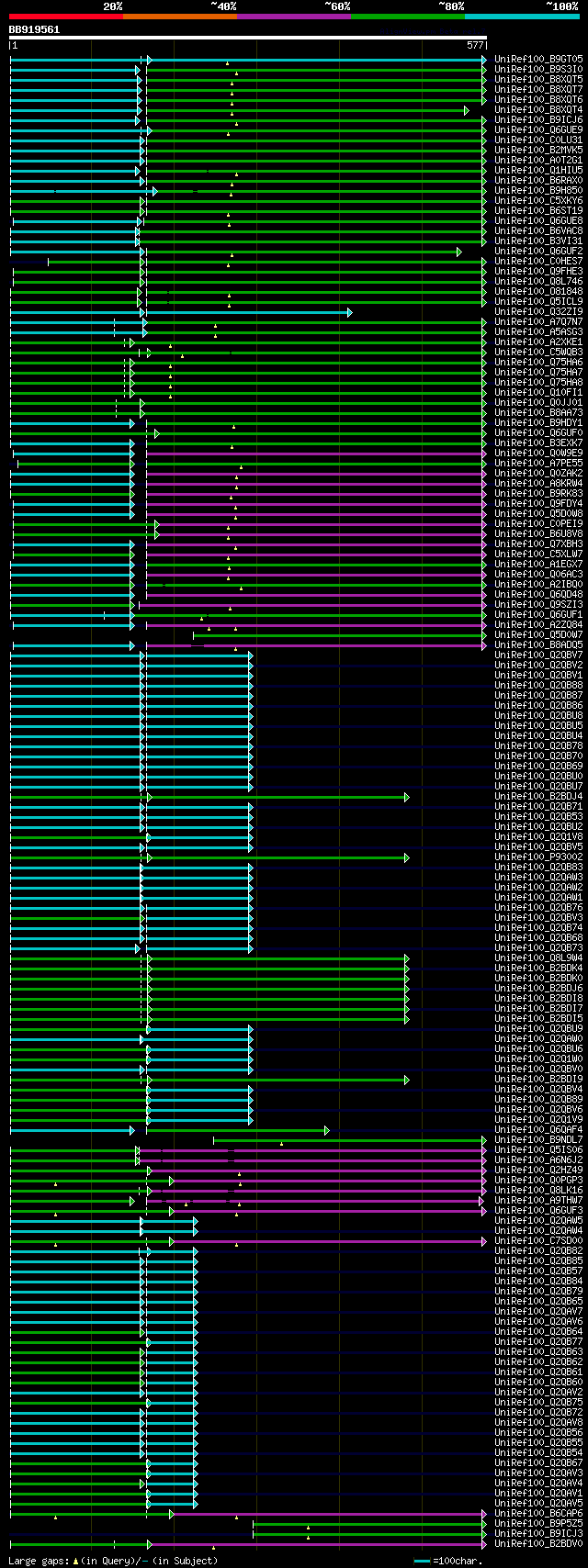Select the UniRef100_Q6QD48 label
This screenshot has height=1568, width=588.
[538, 595]
